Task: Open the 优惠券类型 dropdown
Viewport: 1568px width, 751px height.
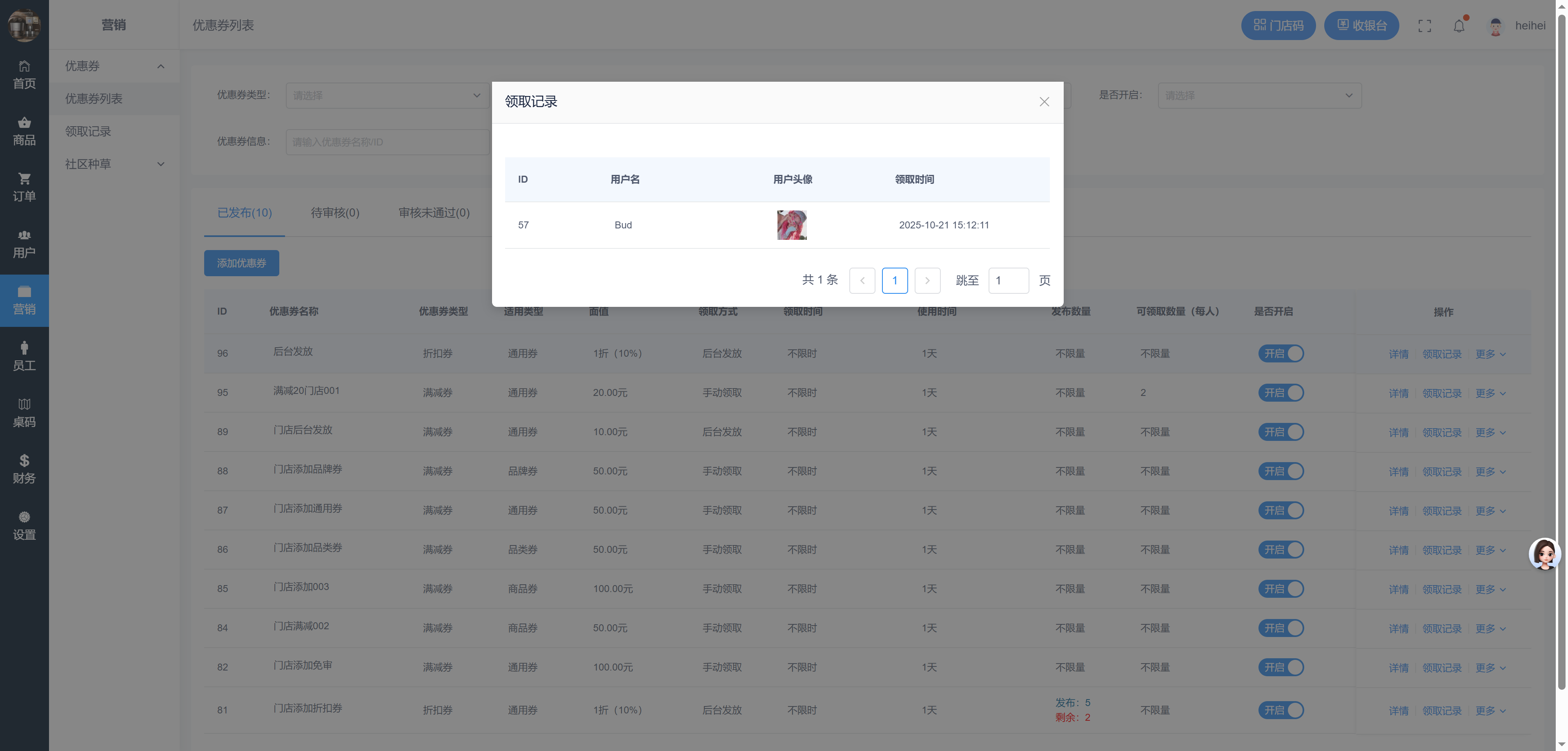Action: tap(387, 96)
